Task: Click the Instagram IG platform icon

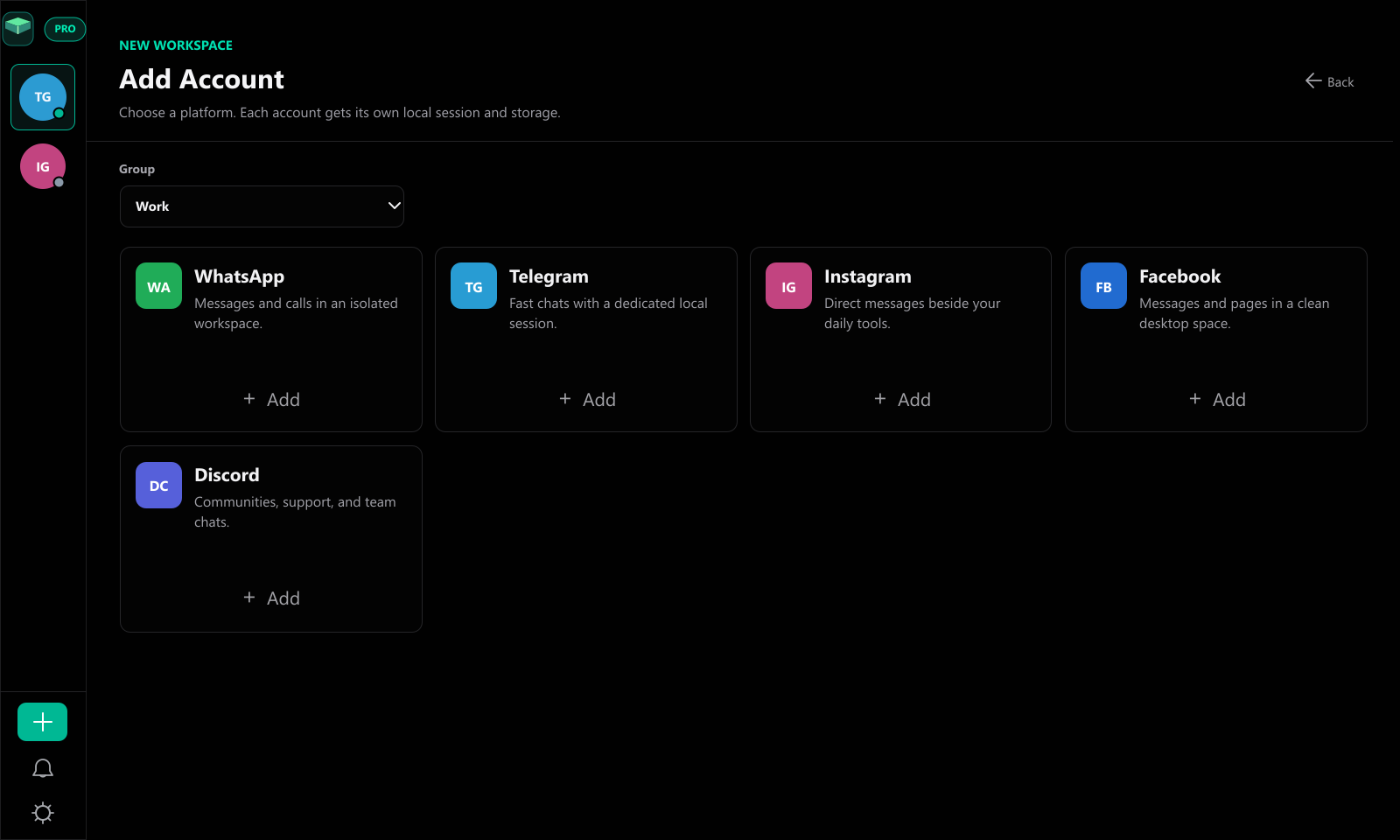Action: click(x=788, y=286)
